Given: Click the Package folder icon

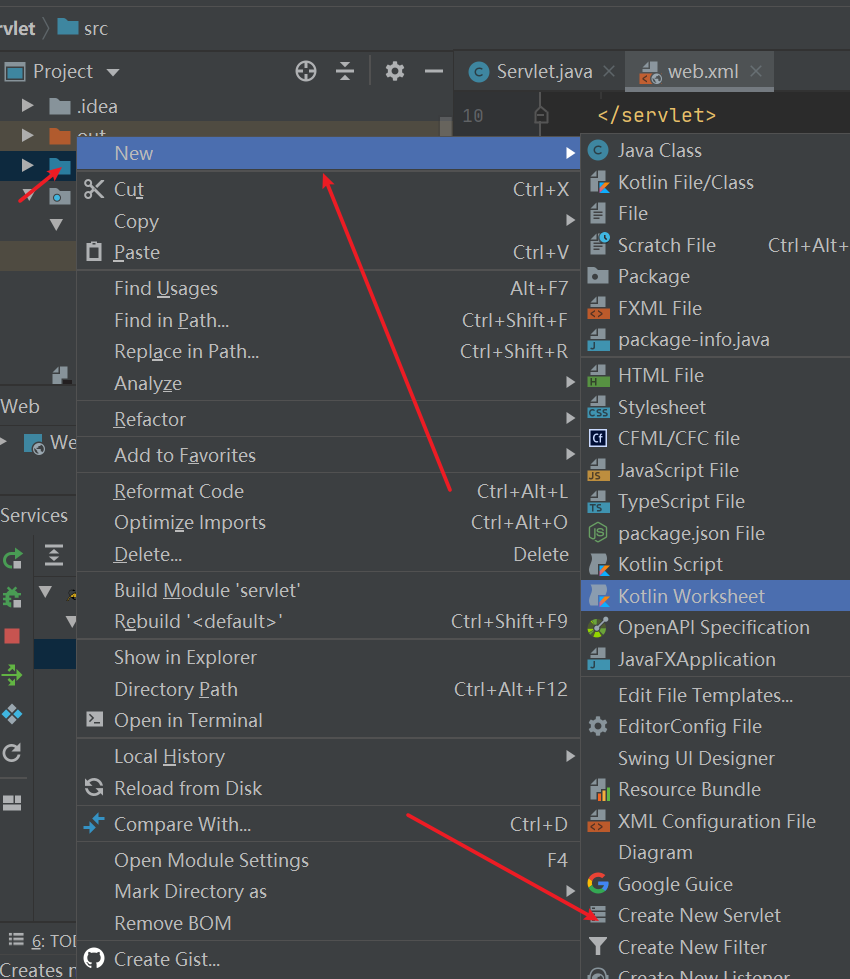Looking at the screenshot, I should pos(598,276).
